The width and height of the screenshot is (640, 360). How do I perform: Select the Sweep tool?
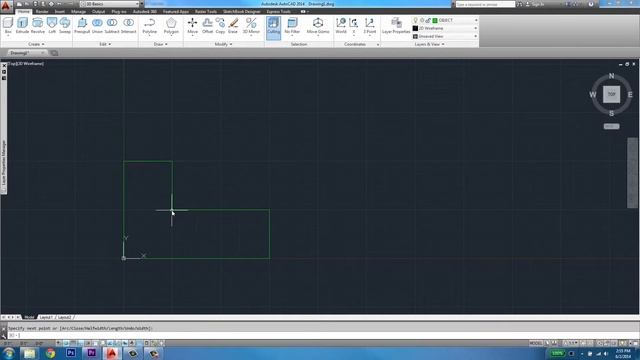pos(65,26)
